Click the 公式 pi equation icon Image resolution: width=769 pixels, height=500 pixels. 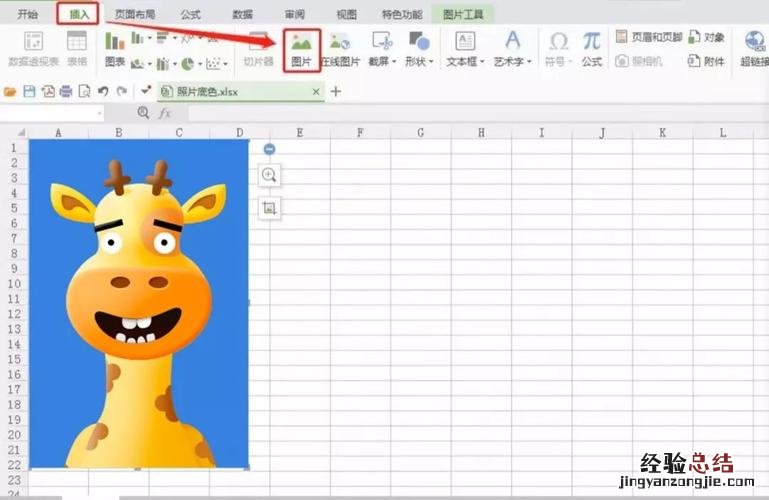pyautogui.click(x=592, y=47)
